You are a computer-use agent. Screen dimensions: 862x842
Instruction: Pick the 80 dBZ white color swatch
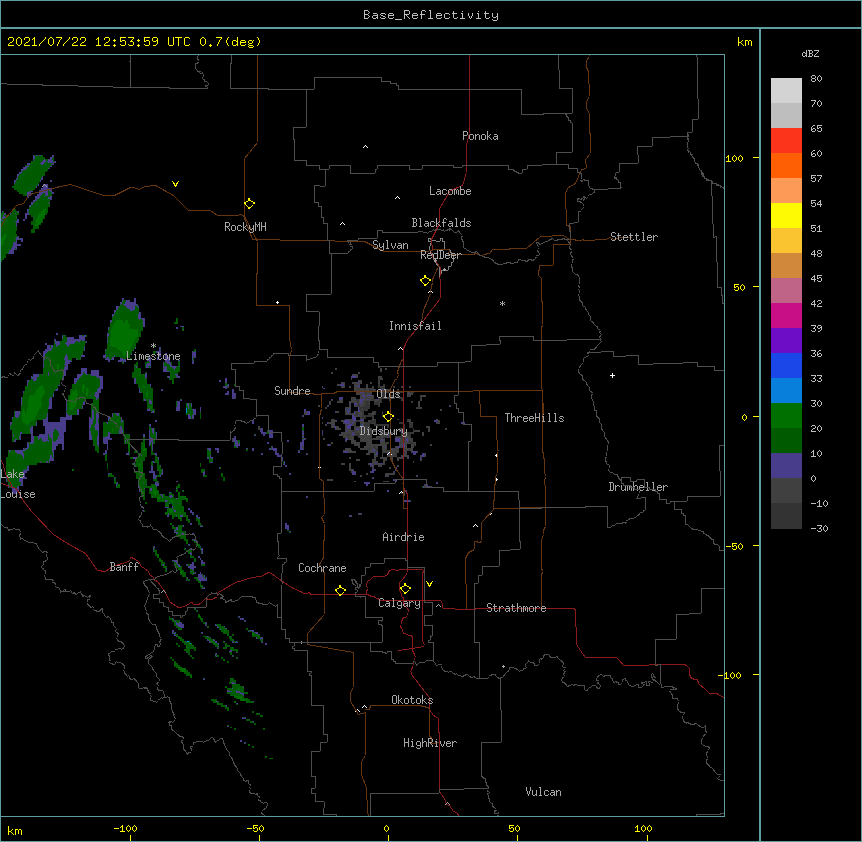pos(786,91)
